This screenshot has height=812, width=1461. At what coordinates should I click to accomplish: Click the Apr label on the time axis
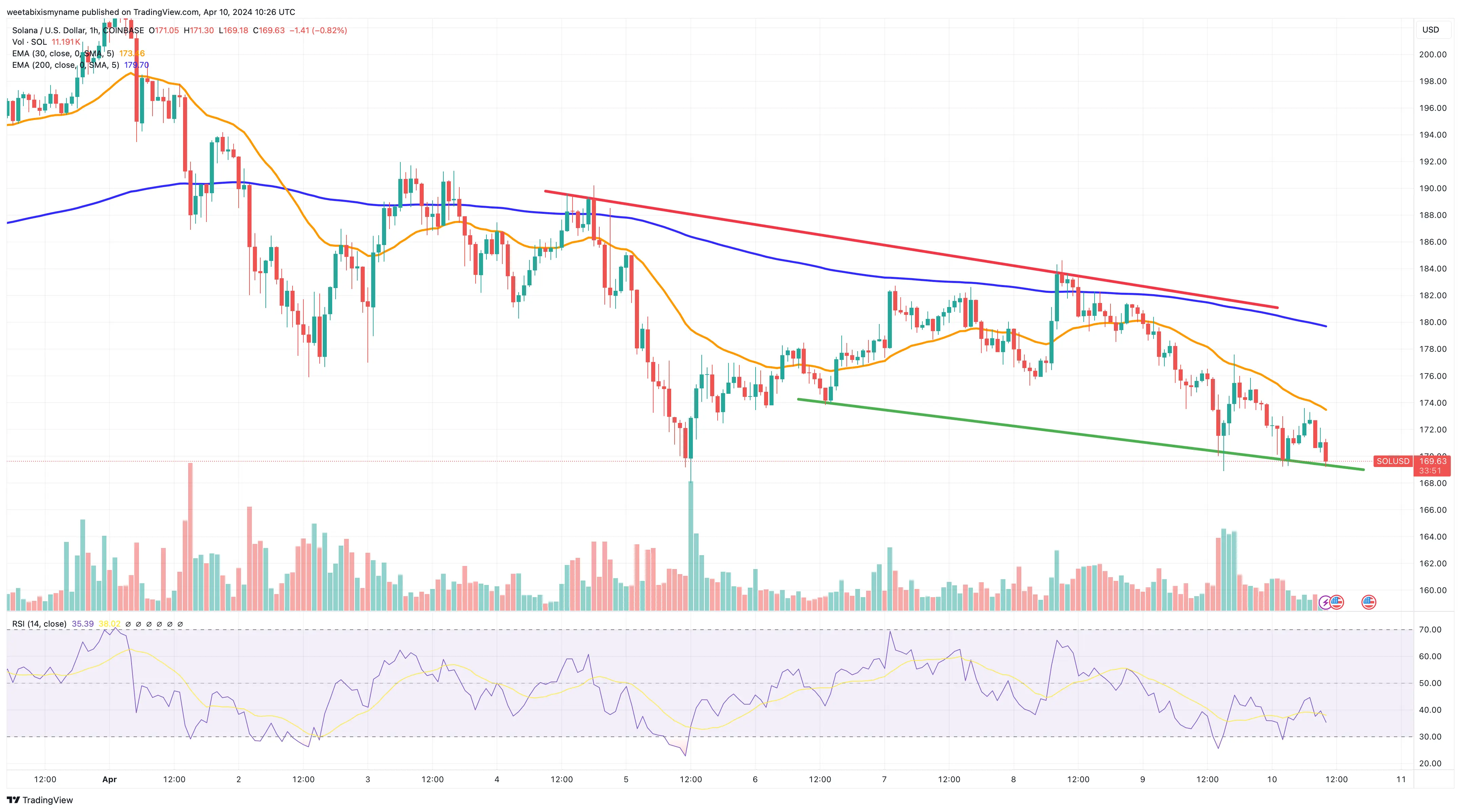(109, 779)
